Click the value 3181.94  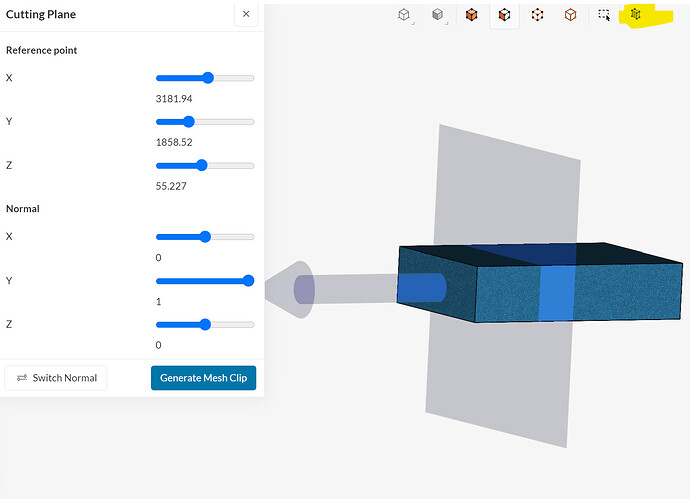pos(174,99)
